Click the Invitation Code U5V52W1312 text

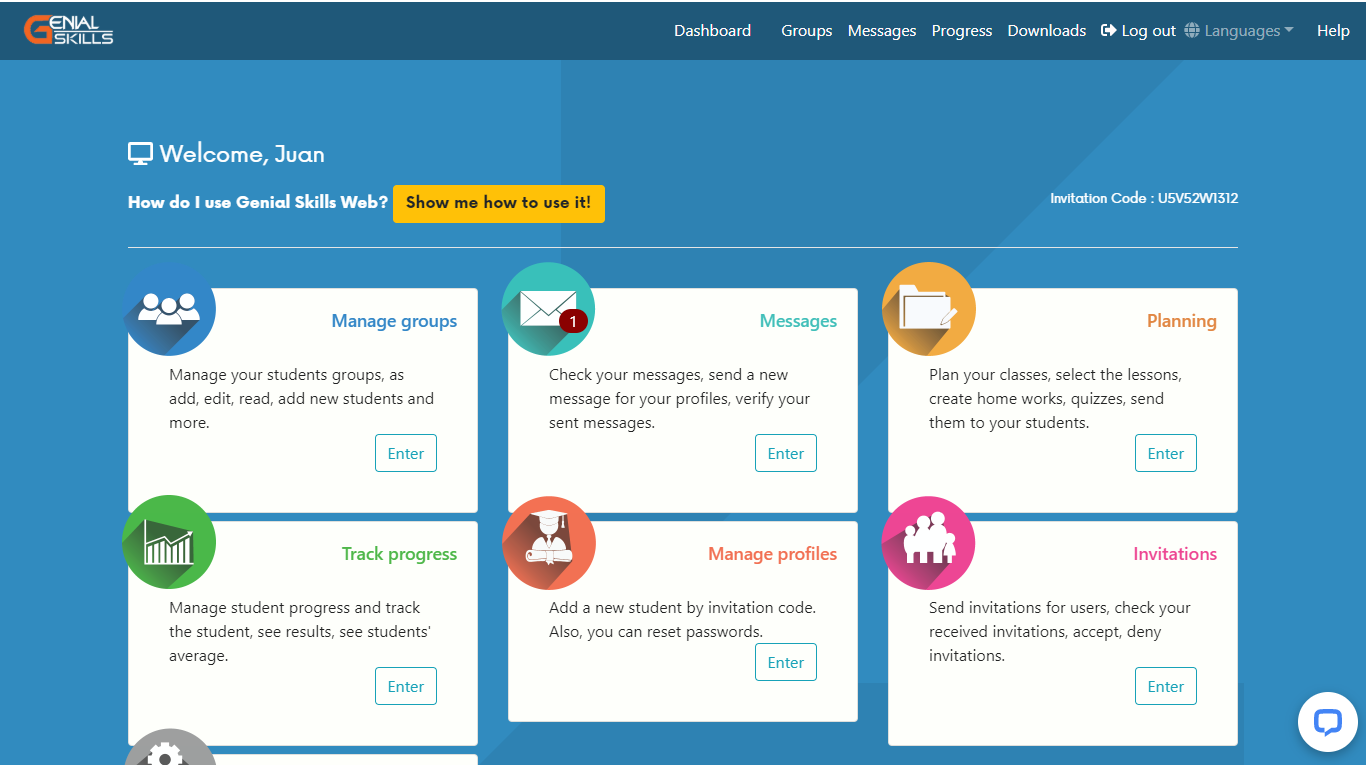[x=1144, y=198]
